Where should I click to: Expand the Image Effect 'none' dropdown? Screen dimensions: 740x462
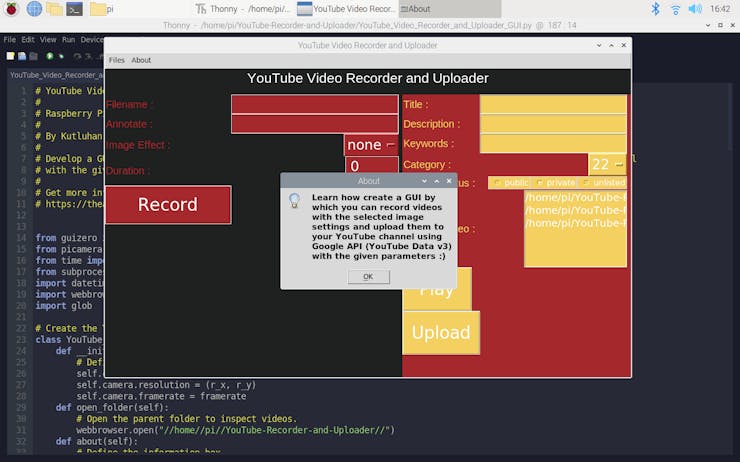click(371, 145)
